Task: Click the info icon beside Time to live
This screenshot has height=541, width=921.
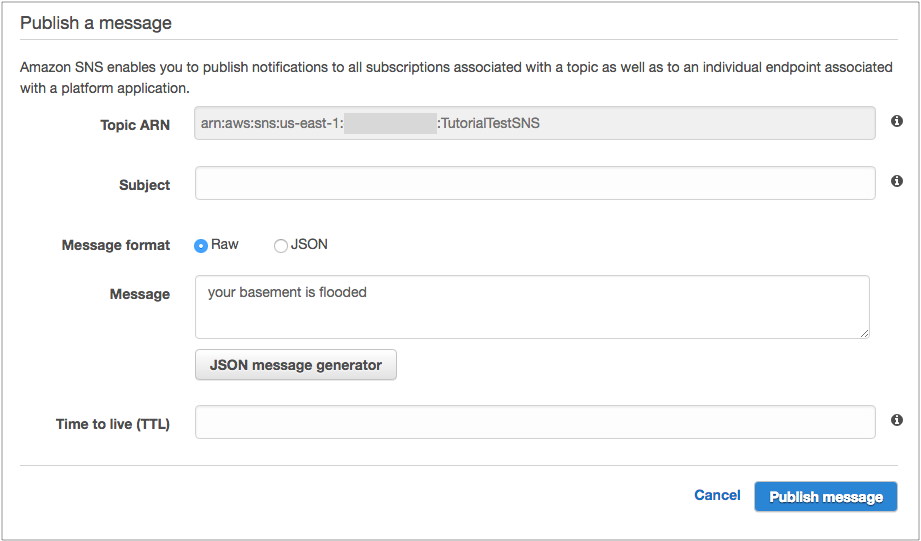Action: tap(896, 420)
